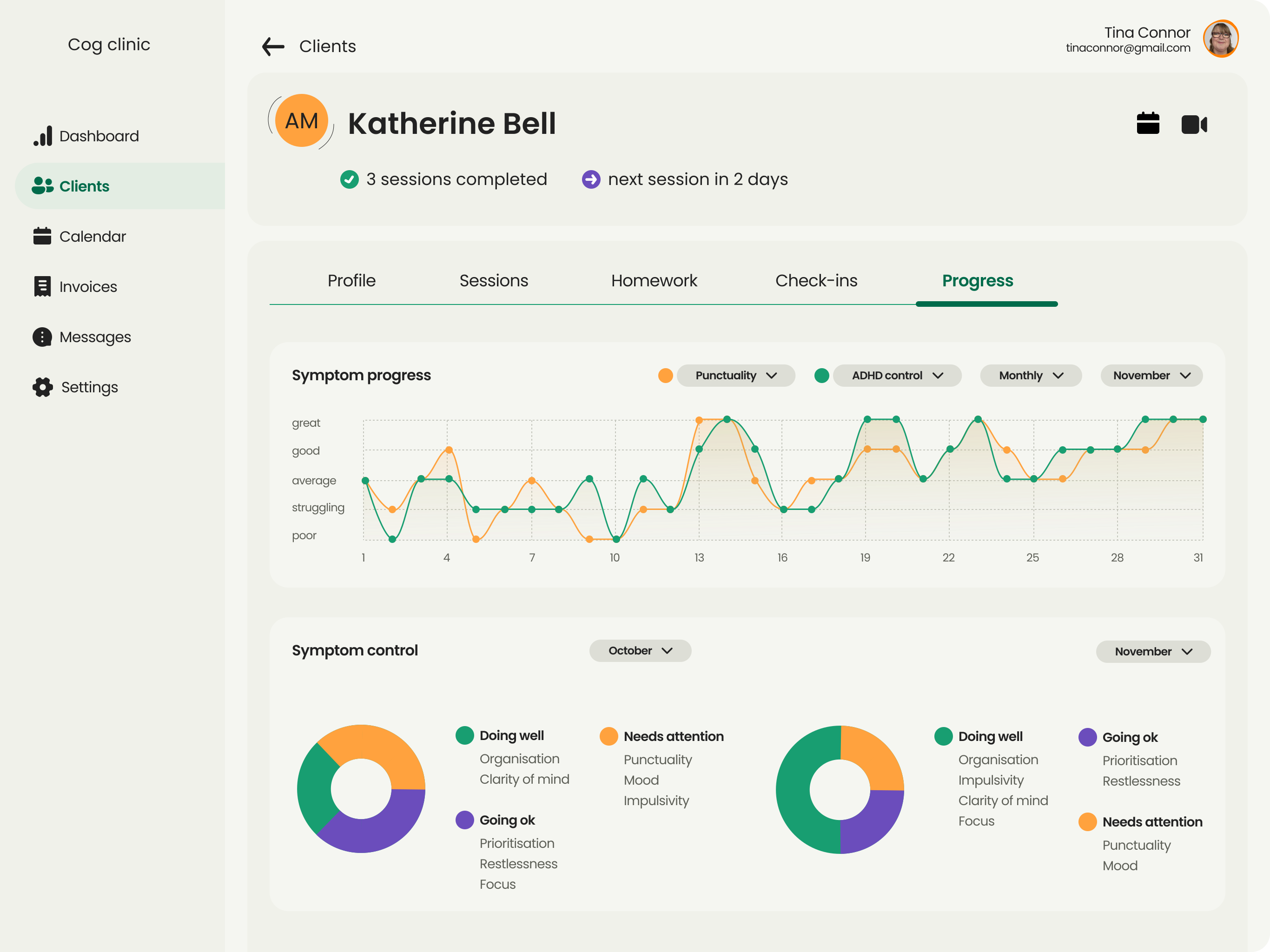The height and width of the screenshot is (952, 1270).
Task: Switch to the Homework tab
Action: 654,280
